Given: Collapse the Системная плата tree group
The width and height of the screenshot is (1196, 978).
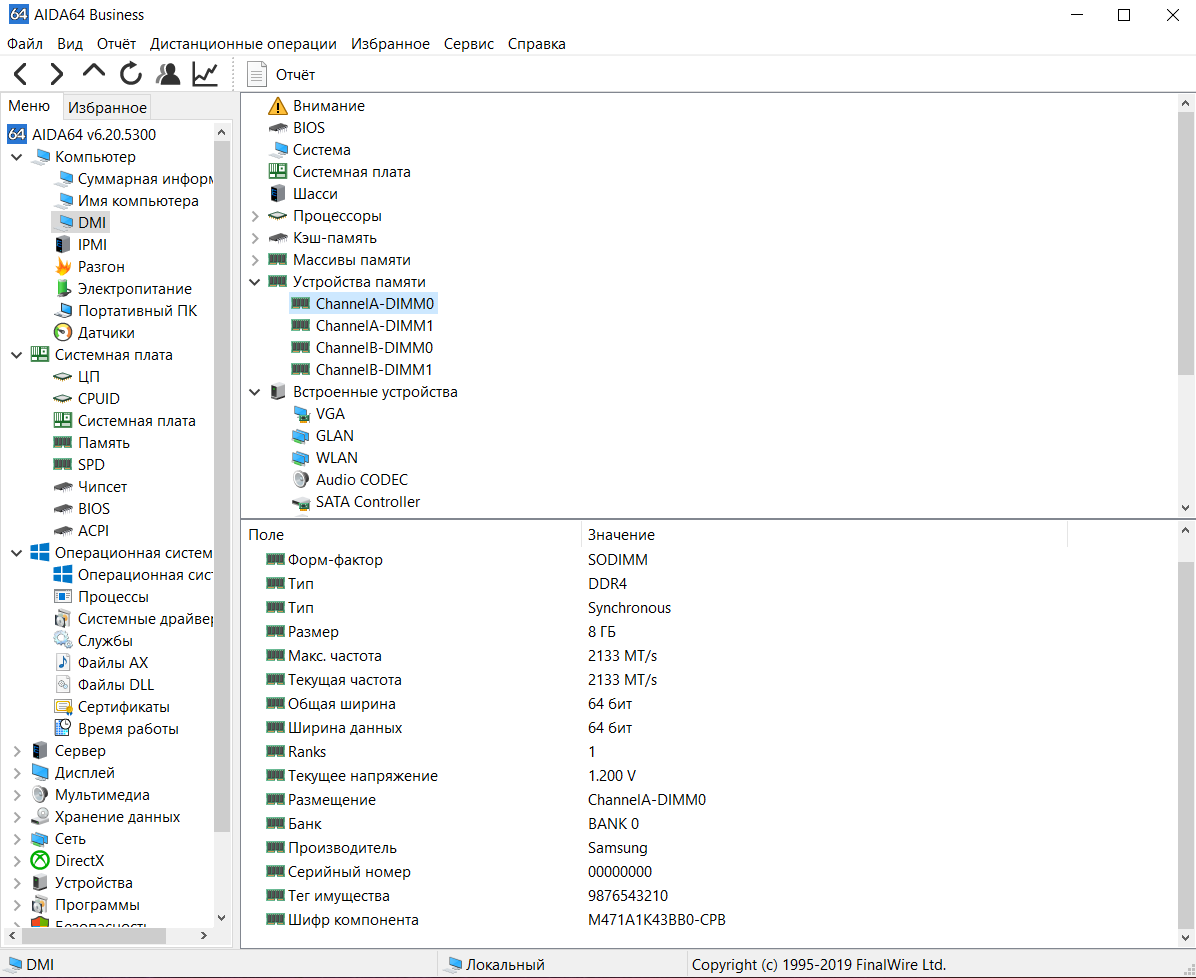Looking at the screenshot, I should click(17, 355).
